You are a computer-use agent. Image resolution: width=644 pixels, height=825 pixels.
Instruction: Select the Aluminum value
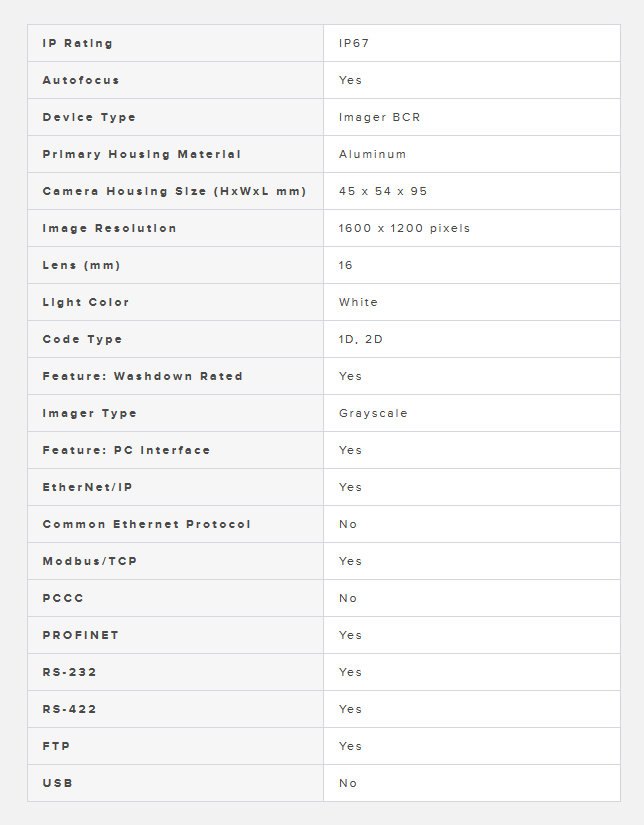(373, 155)
